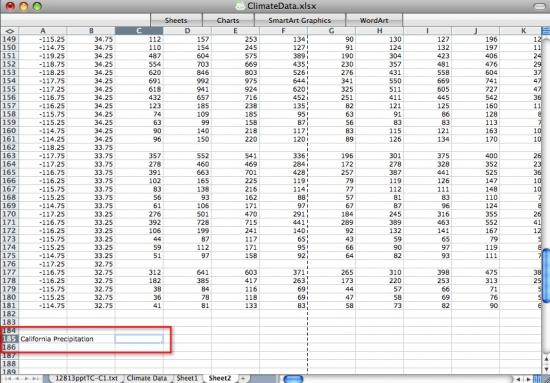Select column J header
550x383 pixels.
click(x=475, y=31)
